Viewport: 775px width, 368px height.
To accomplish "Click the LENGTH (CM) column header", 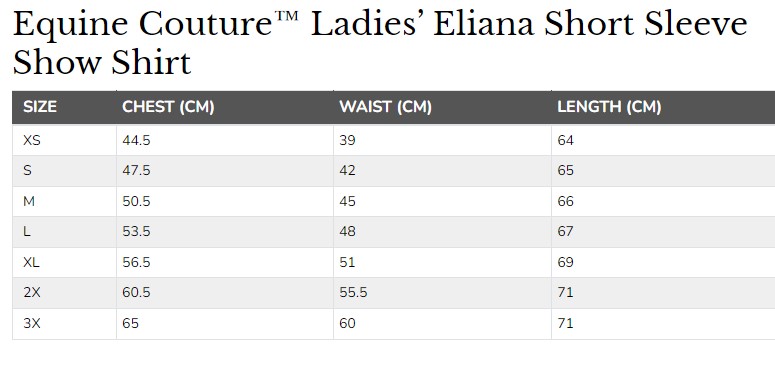I will 609,107.
